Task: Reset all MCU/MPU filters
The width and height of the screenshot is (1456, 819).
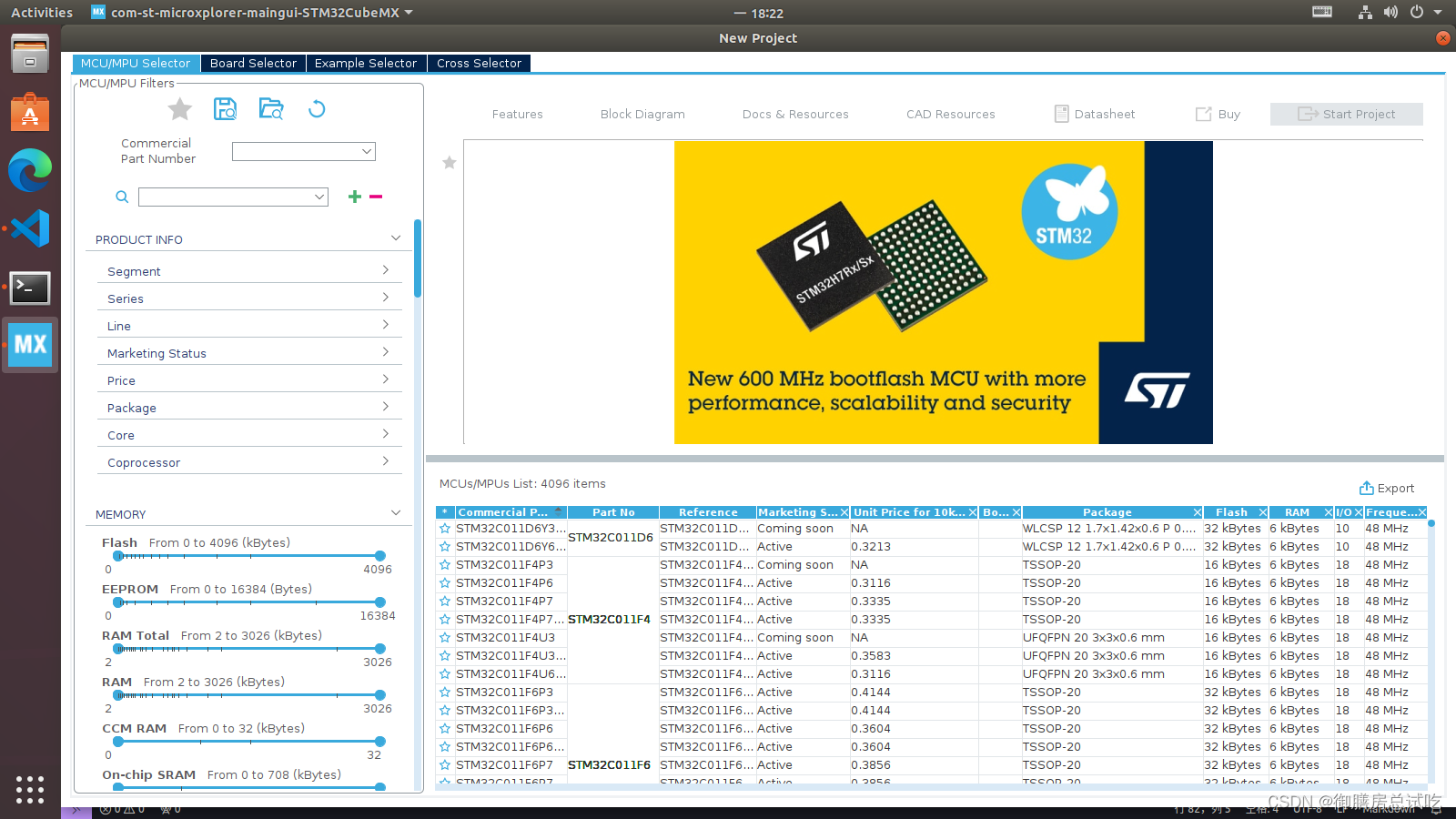Action: [x=316, y=108]
